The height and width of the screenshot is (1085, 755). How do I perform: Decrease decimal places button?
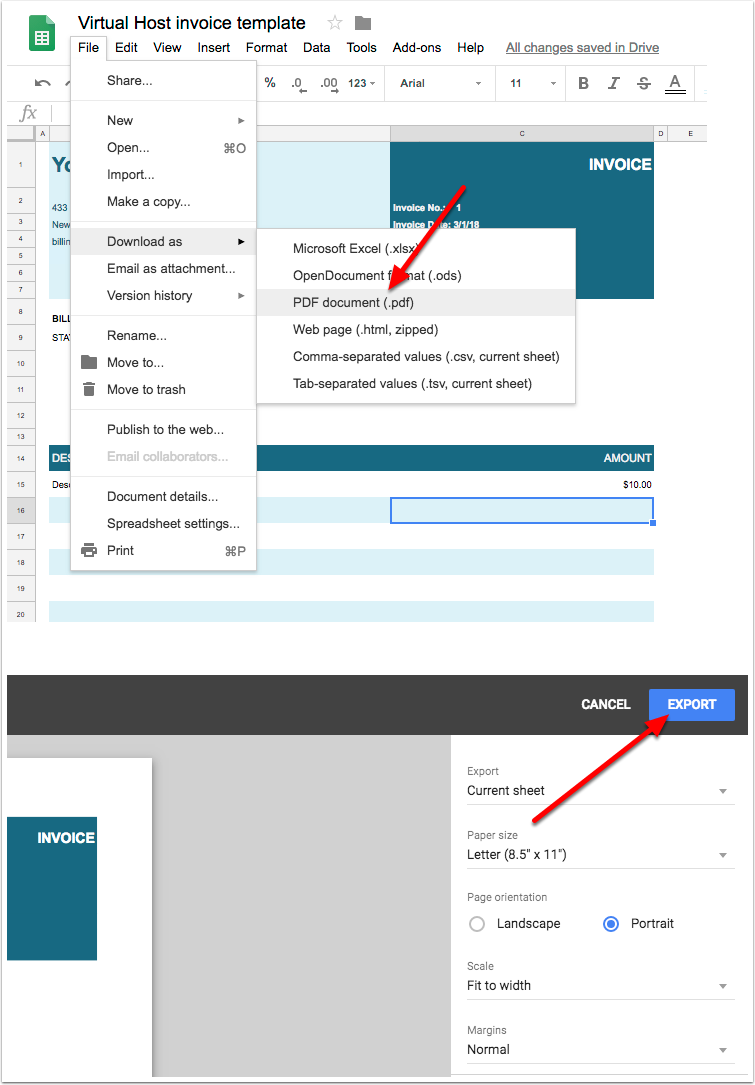tap(298, 84)
